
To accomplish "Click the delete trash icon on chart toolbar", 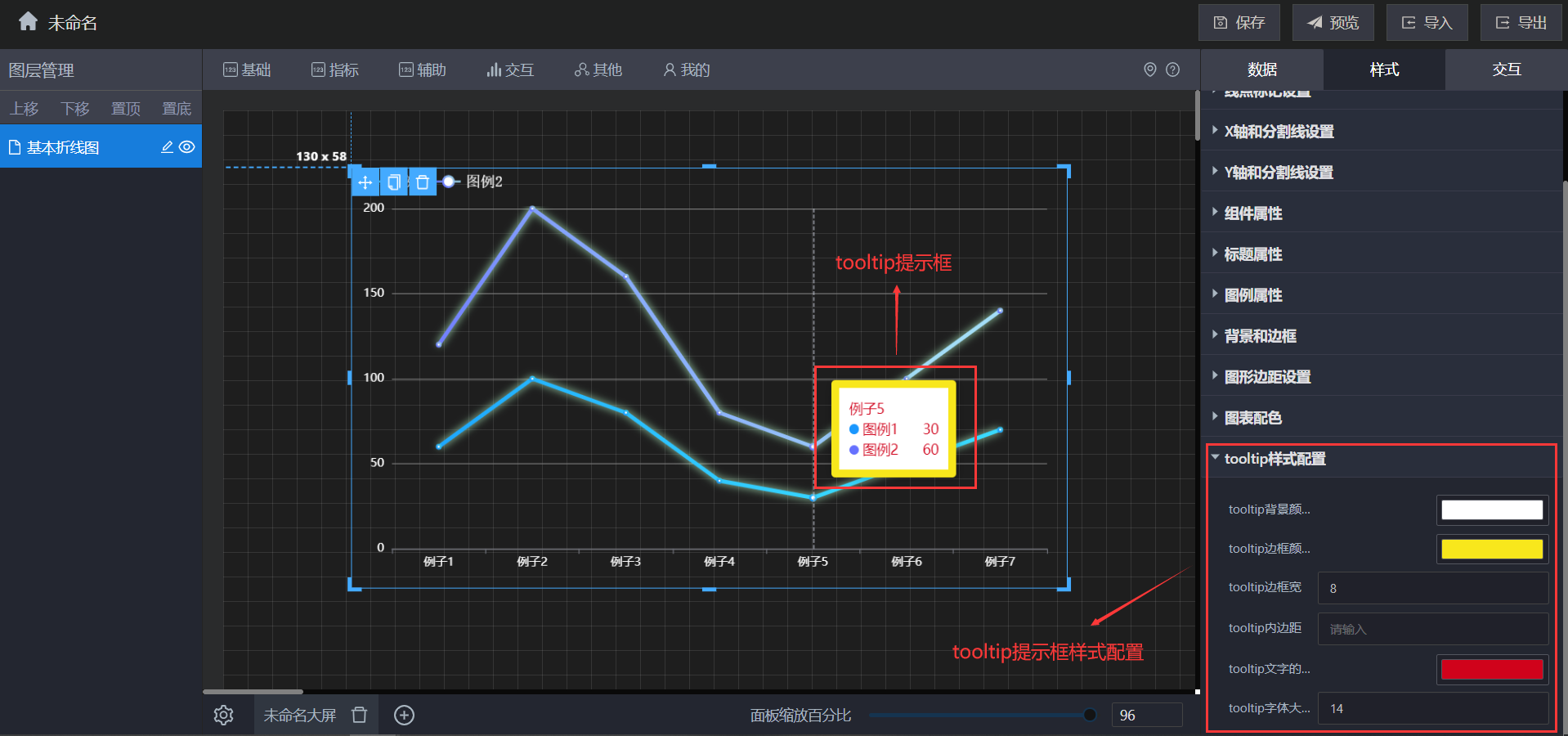I will click(x=422, y=182).
